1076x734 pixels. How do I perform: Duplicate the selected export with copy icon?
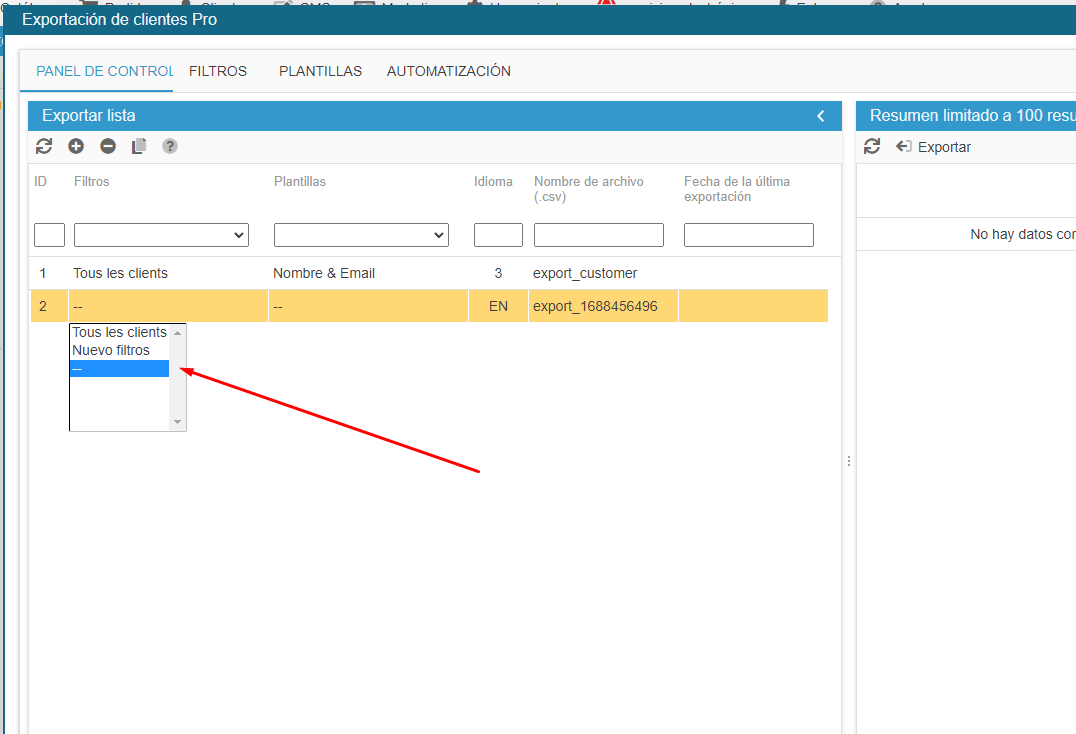click(x=139, y=146)
